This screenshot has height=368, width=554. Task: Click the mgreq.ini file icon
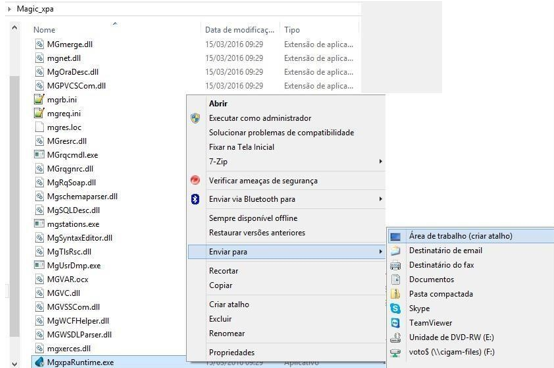coord(39,113)
